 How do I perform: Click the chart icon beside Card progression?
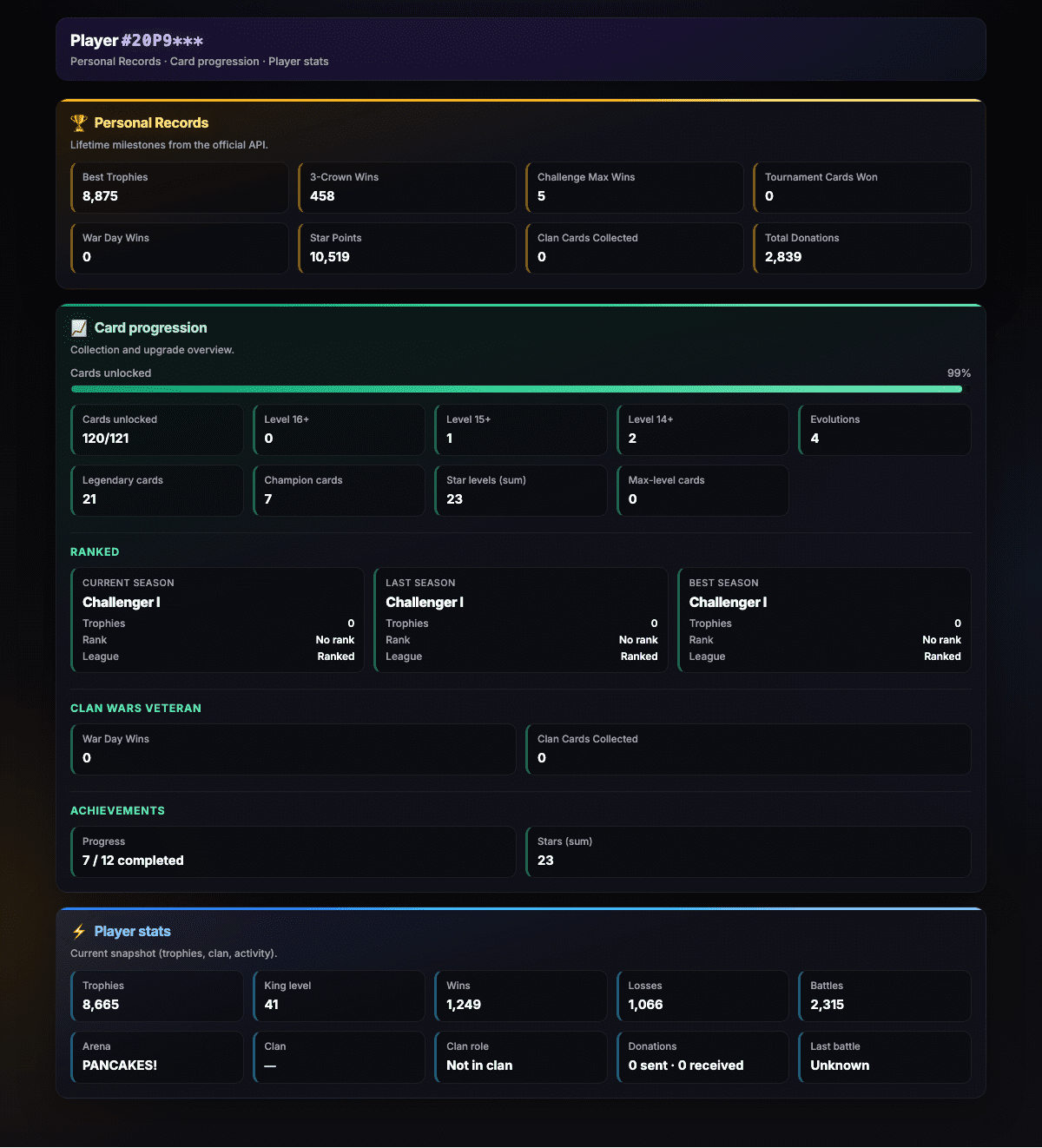[79, 328]
